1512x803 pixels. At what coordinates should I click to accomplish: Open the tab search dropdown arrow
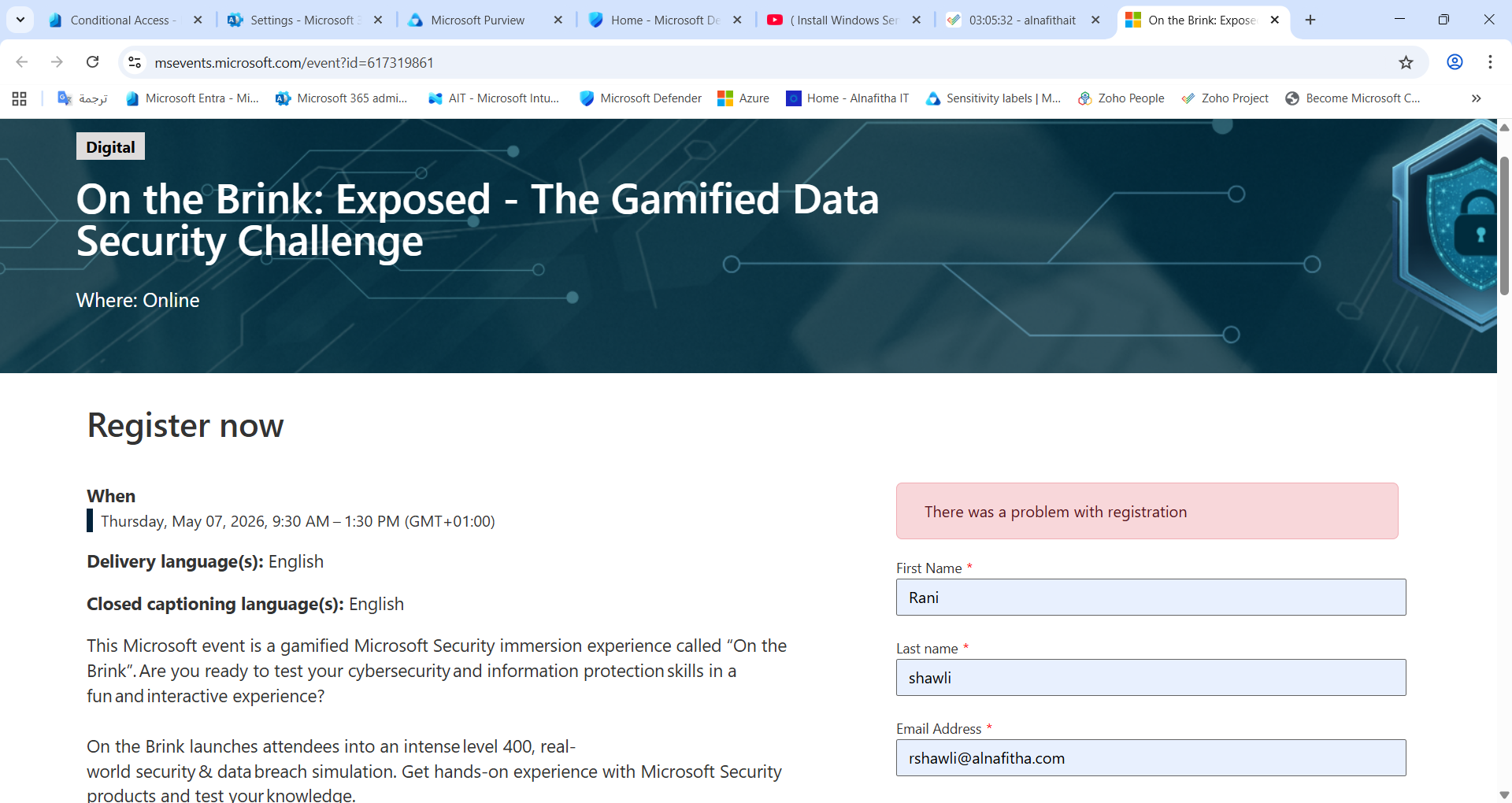point(20,20)
